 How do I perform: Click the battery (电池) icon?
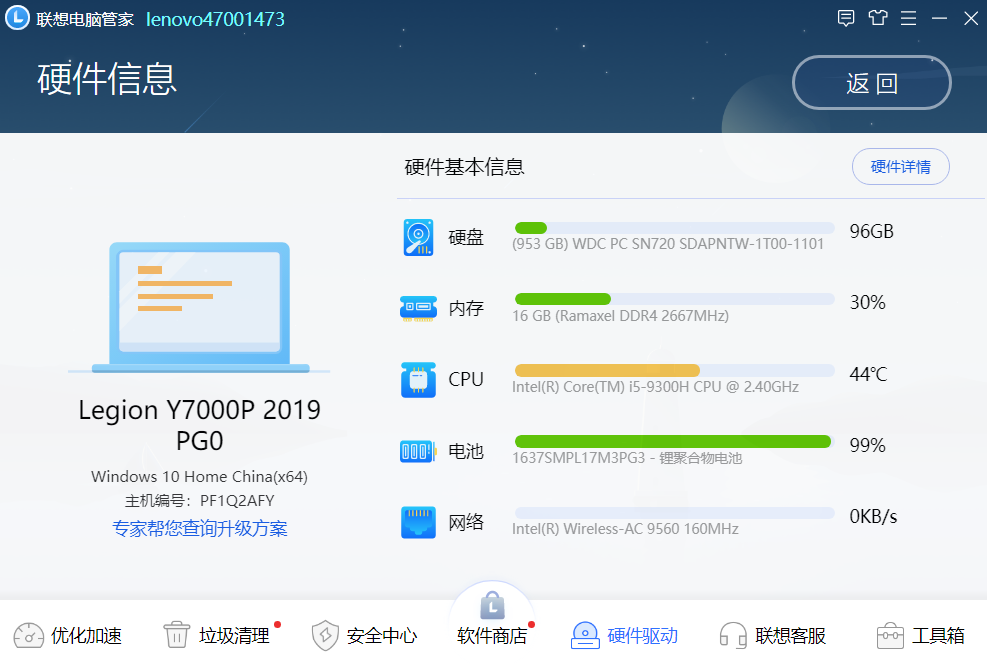[x=418, y=451]
